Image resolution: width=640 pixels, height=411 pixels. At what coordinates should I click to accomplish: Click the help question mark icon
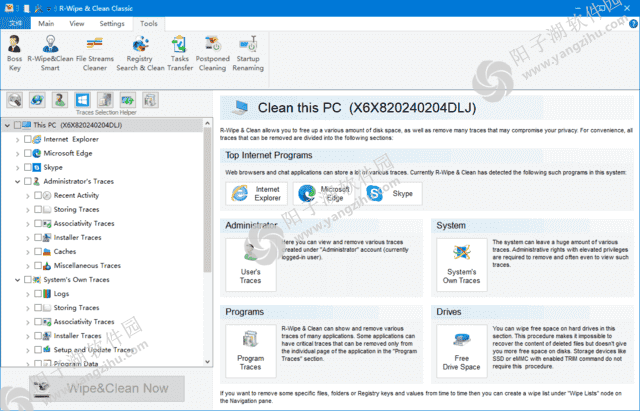point(633,24)
